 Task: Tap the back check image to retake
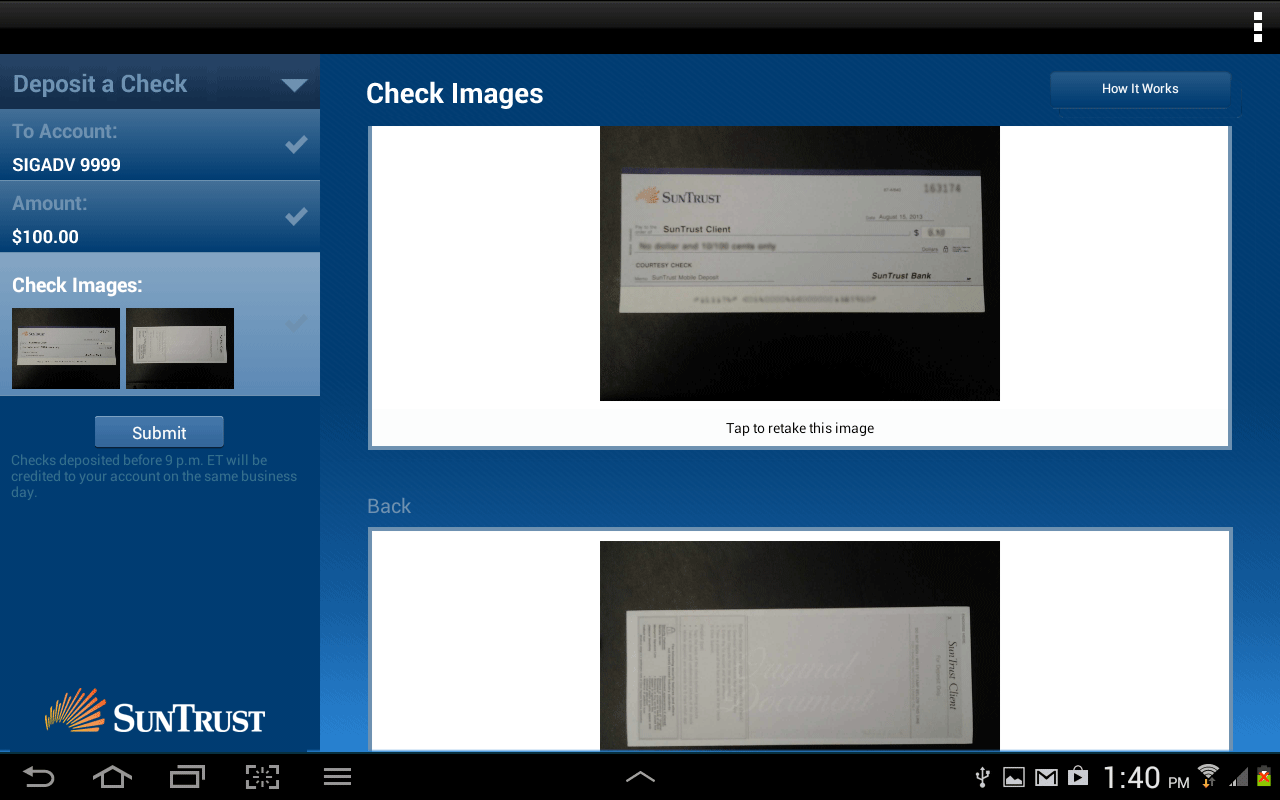pyautogui.click(x=800, y=645)
